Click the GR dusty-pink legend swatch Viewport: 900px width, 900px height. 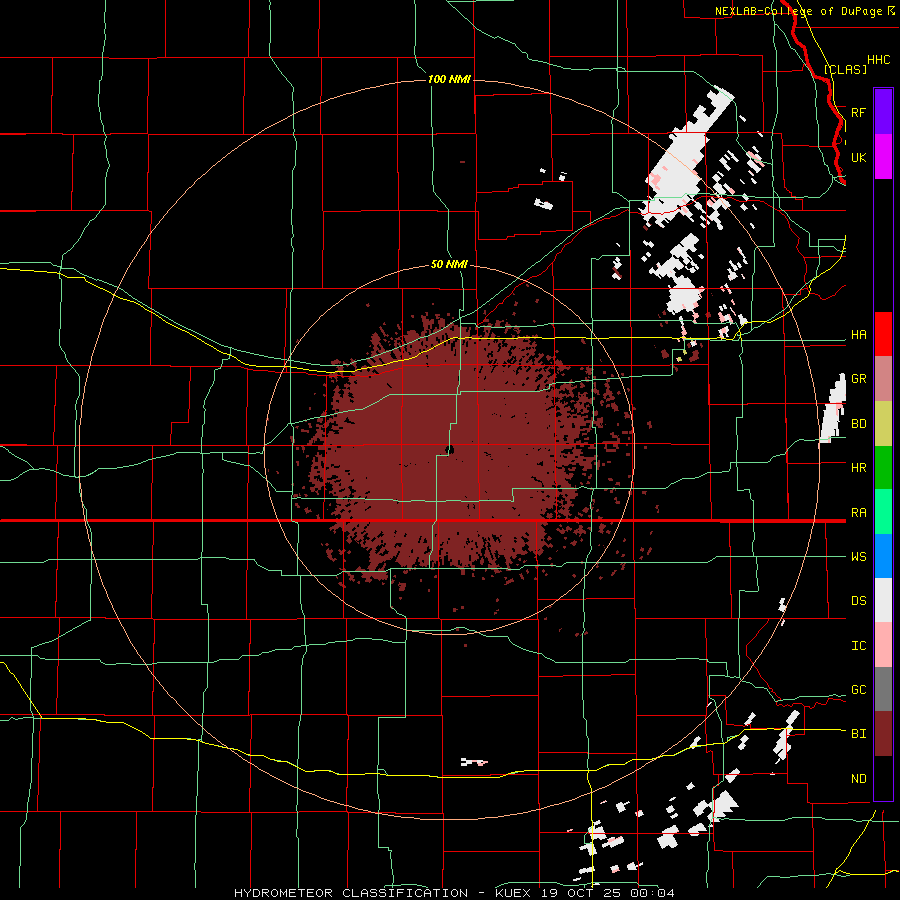pyautogui.click(x=883, y=379)
